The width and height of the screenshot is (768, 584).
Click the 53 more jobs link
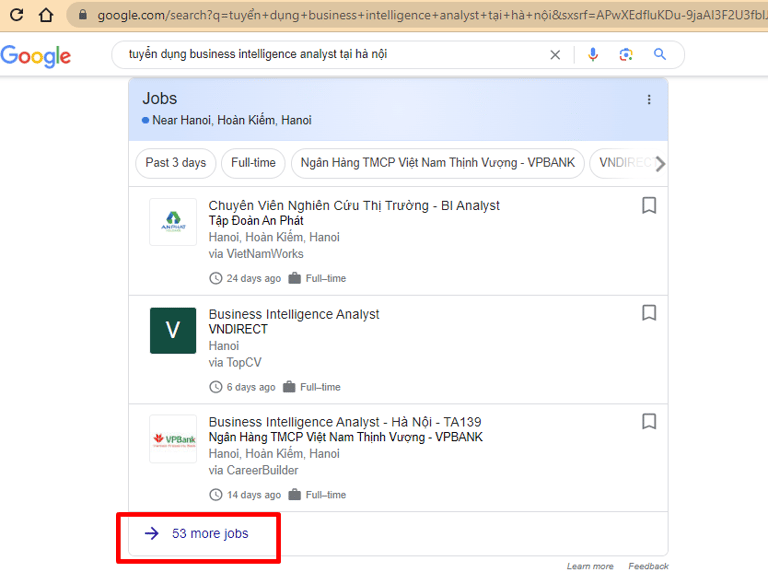pyautogui.click(x=210, y=534)
